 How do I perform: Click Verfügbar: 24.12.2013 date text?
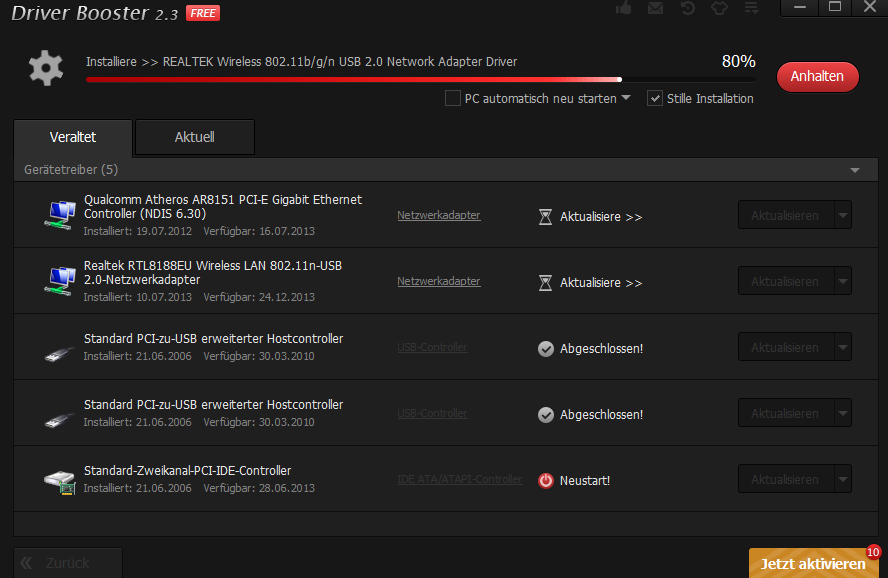pyautogui.click(x=259, y=297)
